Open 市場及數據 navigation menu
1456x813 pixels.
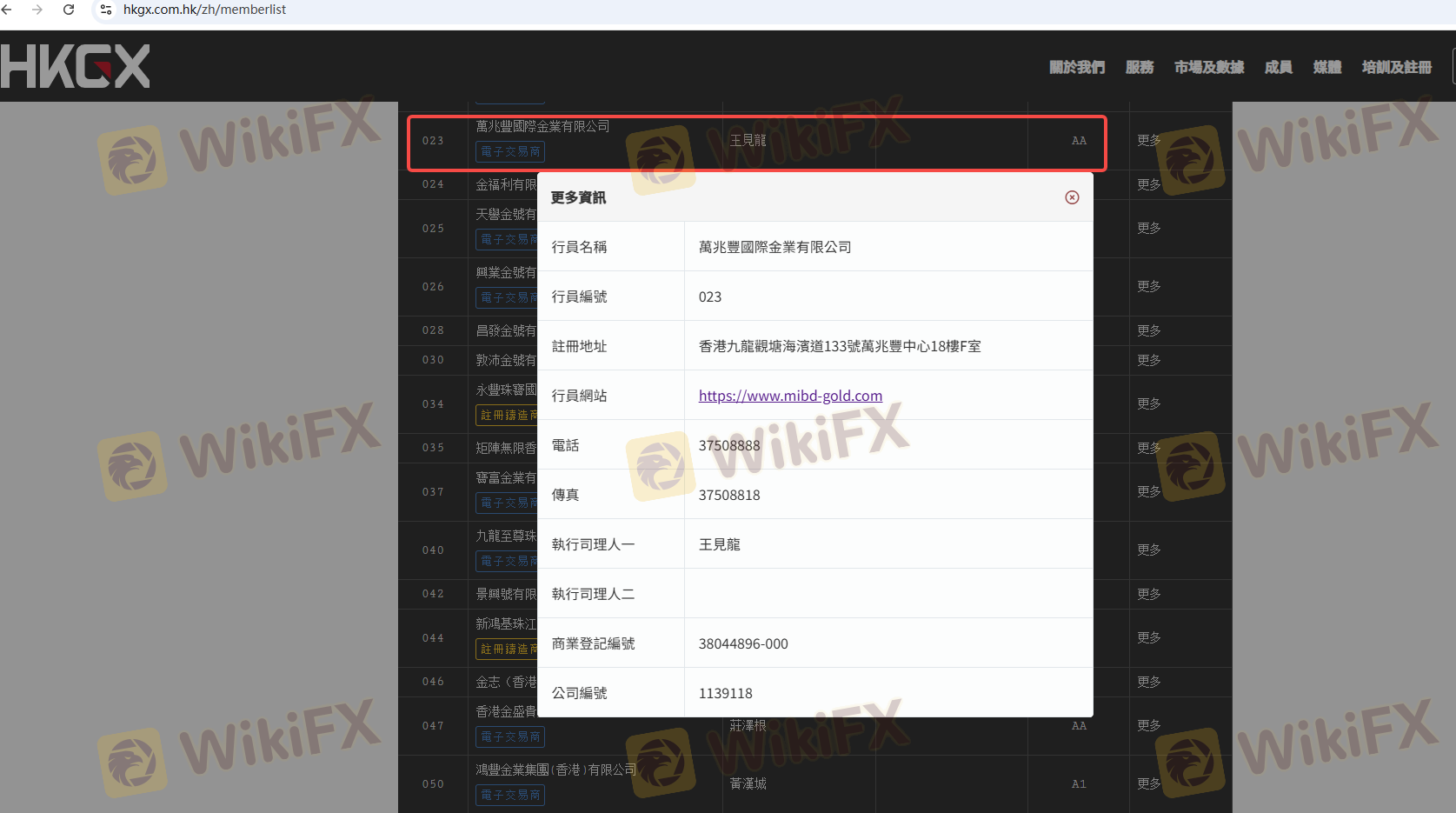tap(1208, 67)
